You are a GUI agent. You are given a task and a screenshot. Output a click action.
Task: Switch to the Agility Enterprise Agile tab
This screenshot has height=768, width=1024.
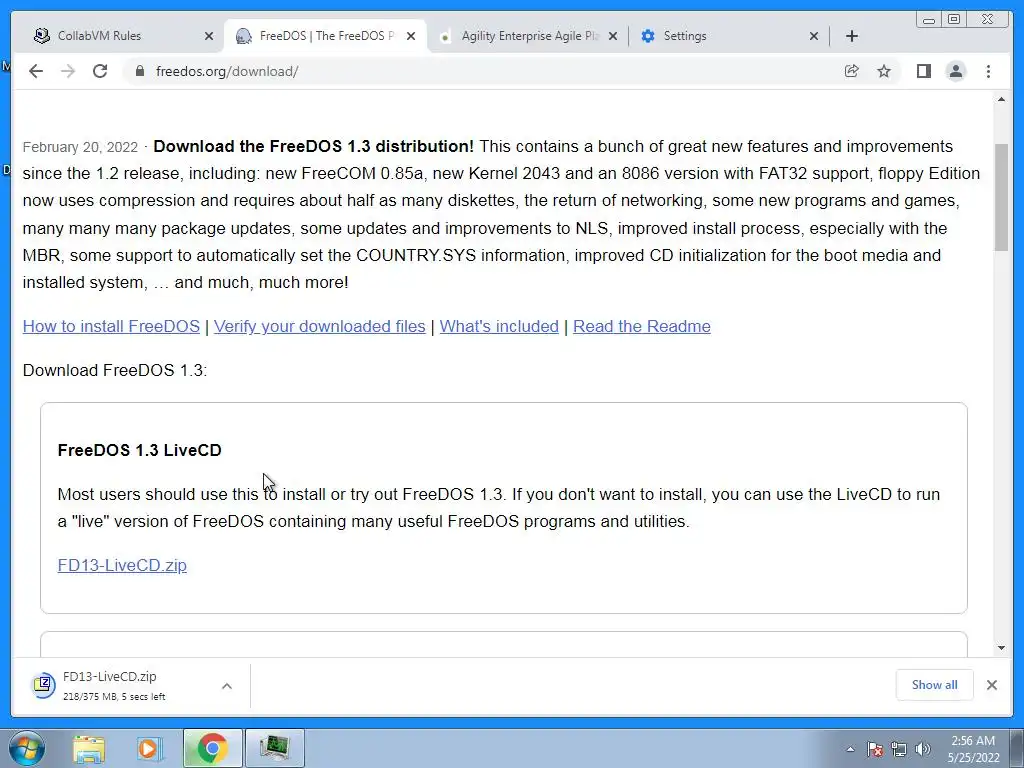click(x=526, y=36)
